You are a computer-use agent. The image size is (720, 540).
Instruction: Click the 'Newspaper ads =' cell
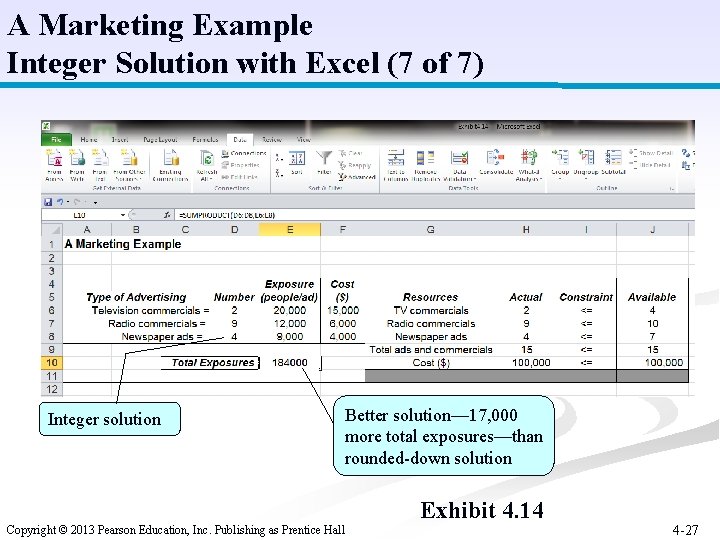(162, 337)
